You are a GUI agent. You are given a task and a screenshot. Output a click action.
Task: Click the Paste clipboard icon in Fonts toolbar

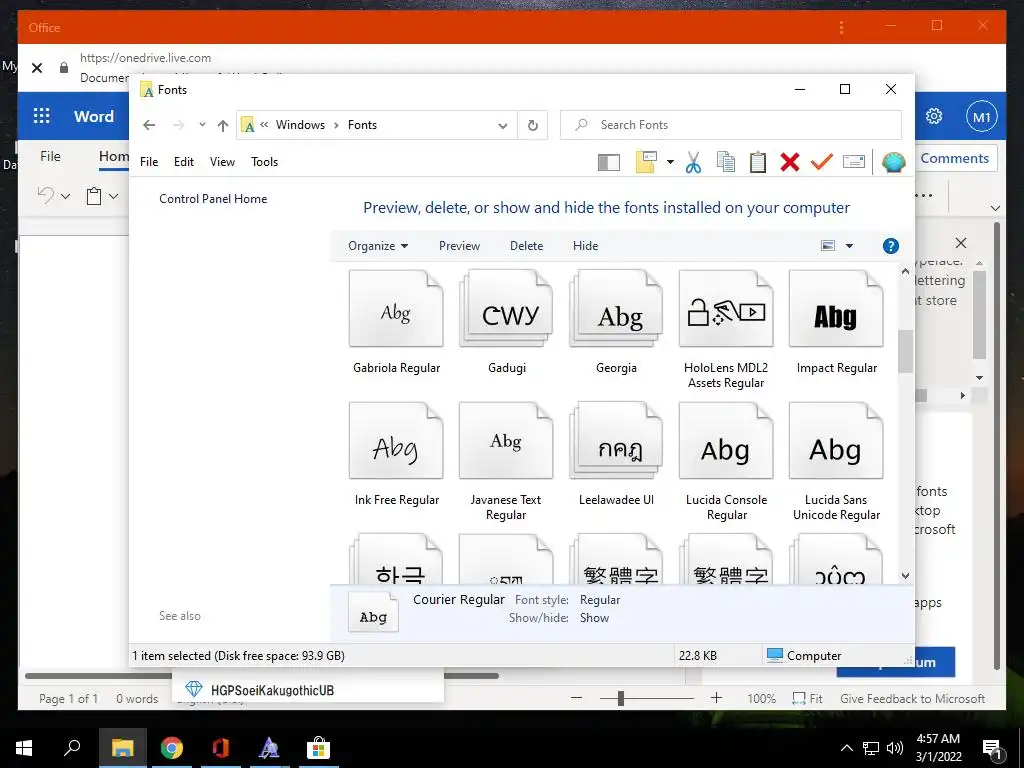click(x=758, y=162)
